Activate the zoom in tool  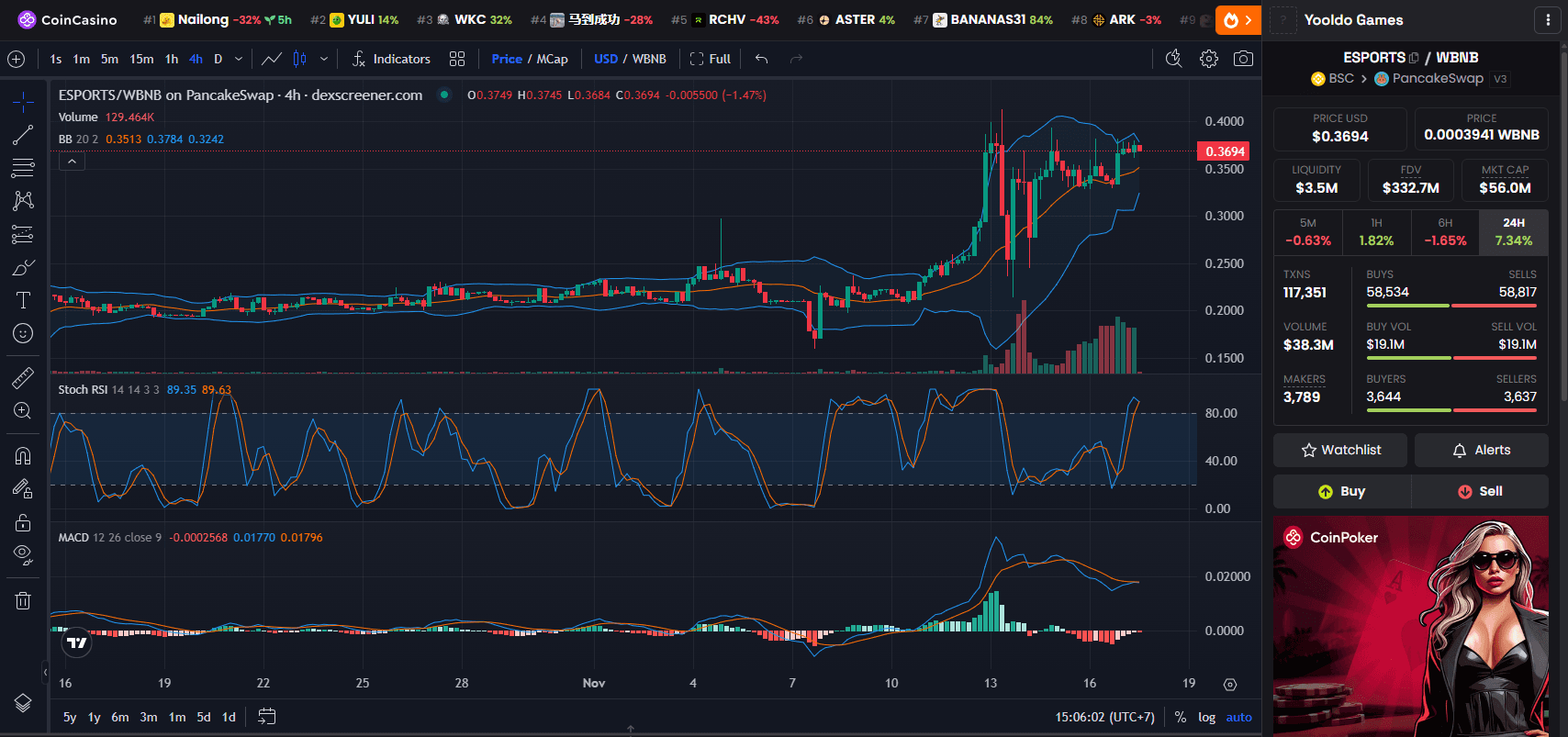(23, 410)
